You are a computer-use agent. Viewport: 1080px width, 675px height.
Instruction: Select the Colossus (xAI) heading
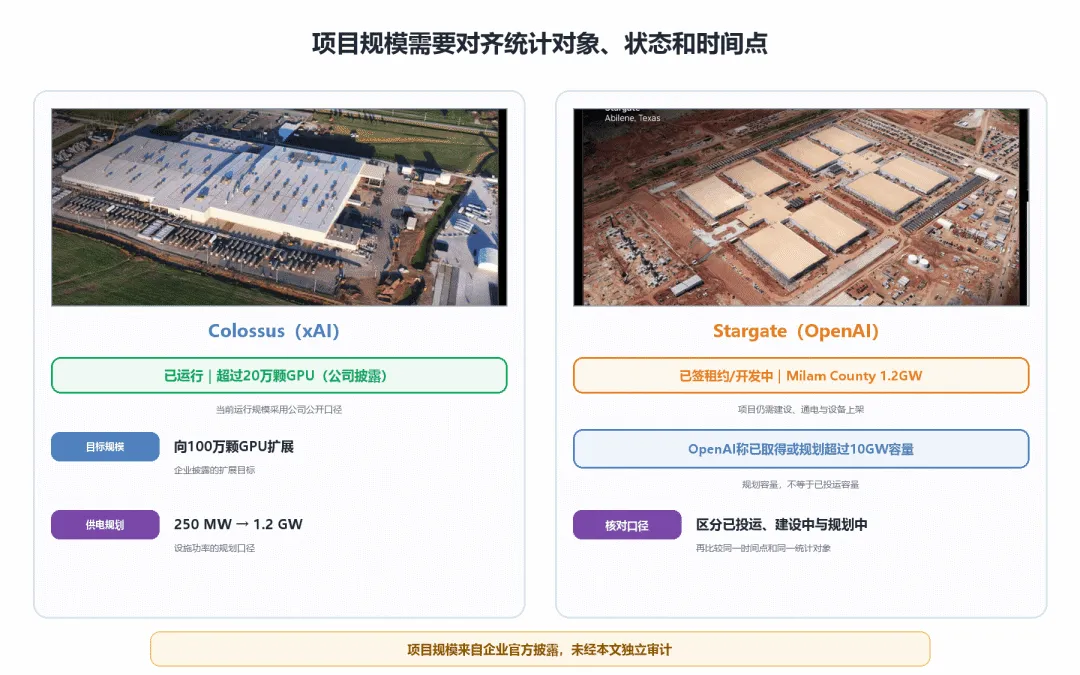click(x=274, y=331)
